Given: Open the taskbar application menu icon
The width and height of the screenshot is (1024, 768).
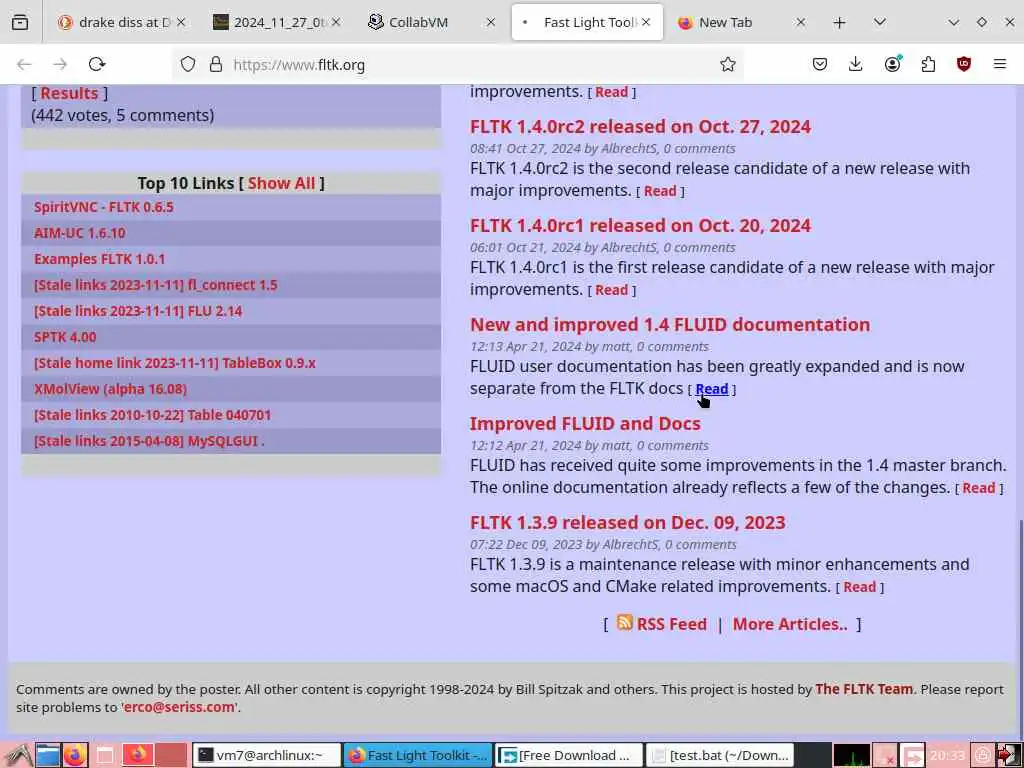Looking at the screenshot, I should click(17, 756).
